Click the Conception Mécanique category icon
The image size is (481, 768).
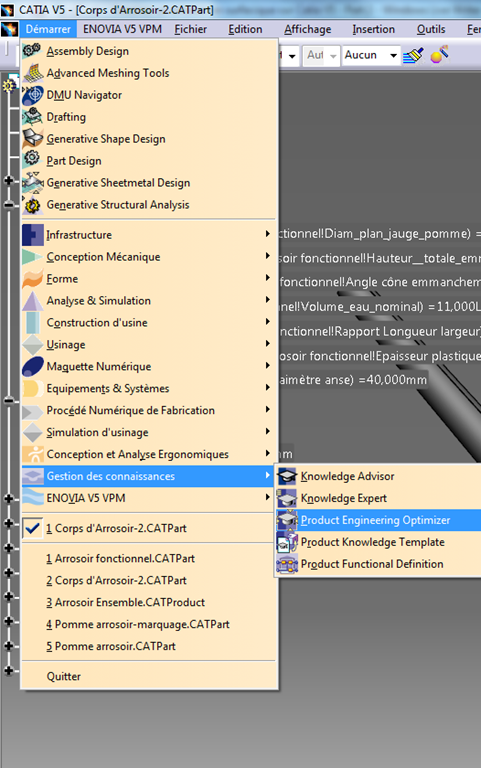pyautogui.click(x=32, y=257)
